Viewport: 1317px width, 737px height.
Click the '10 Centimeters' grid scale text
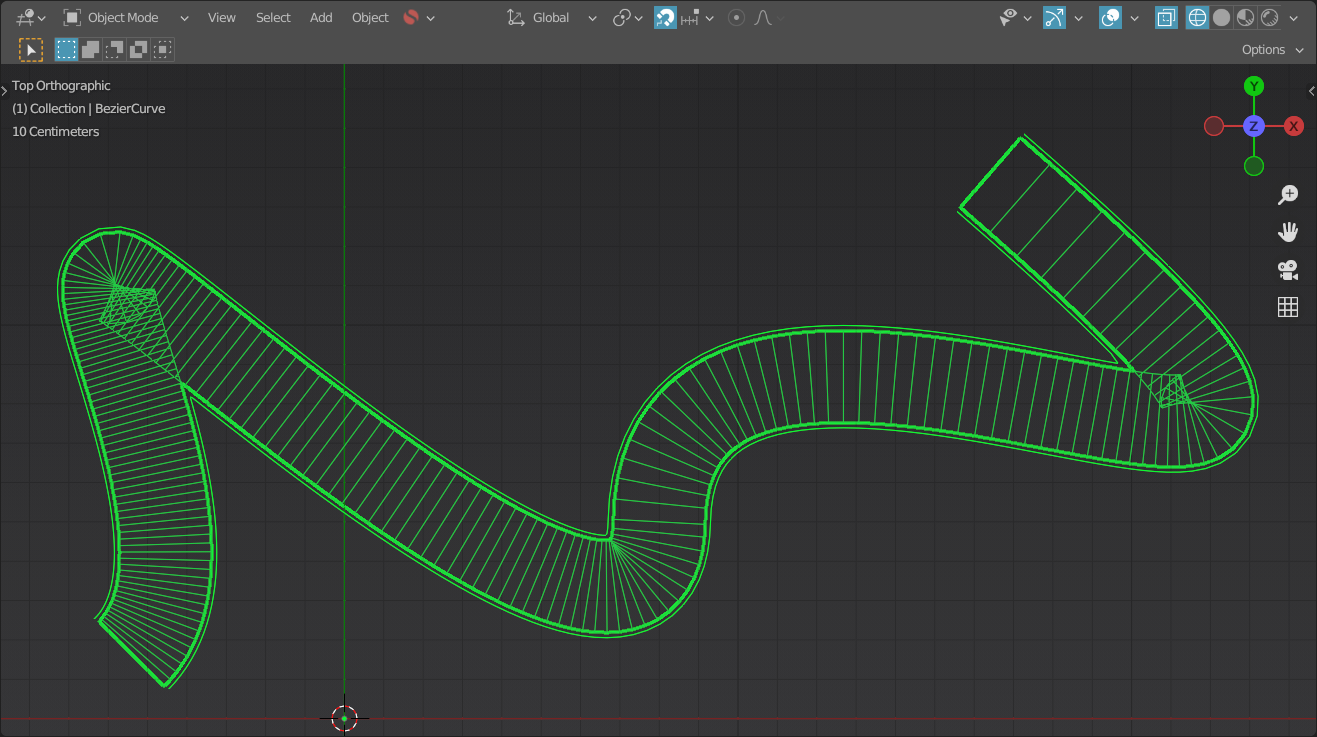(55, 132)
